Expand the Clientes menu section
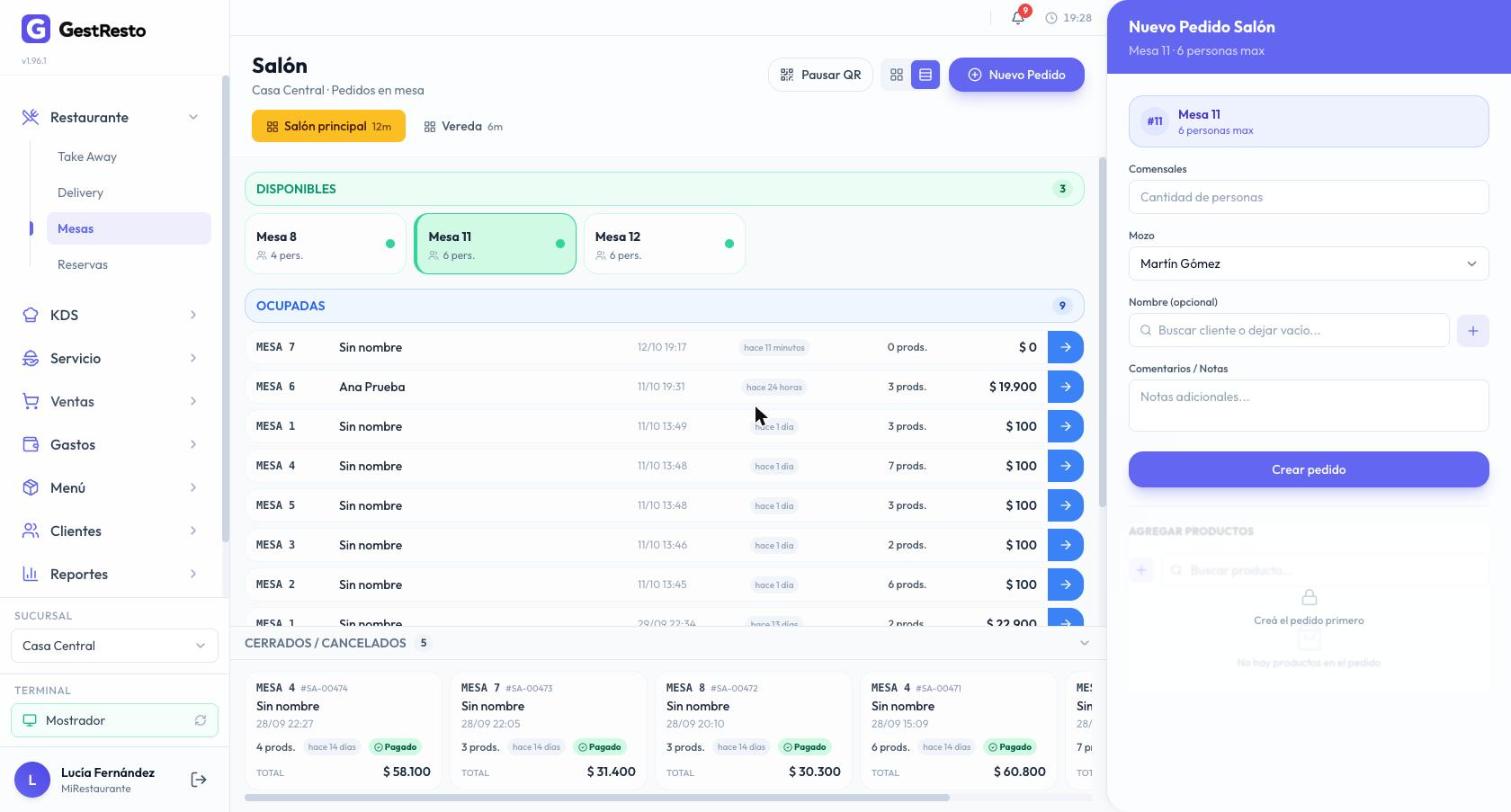The image size is (1511, 812). coord(193,531)
